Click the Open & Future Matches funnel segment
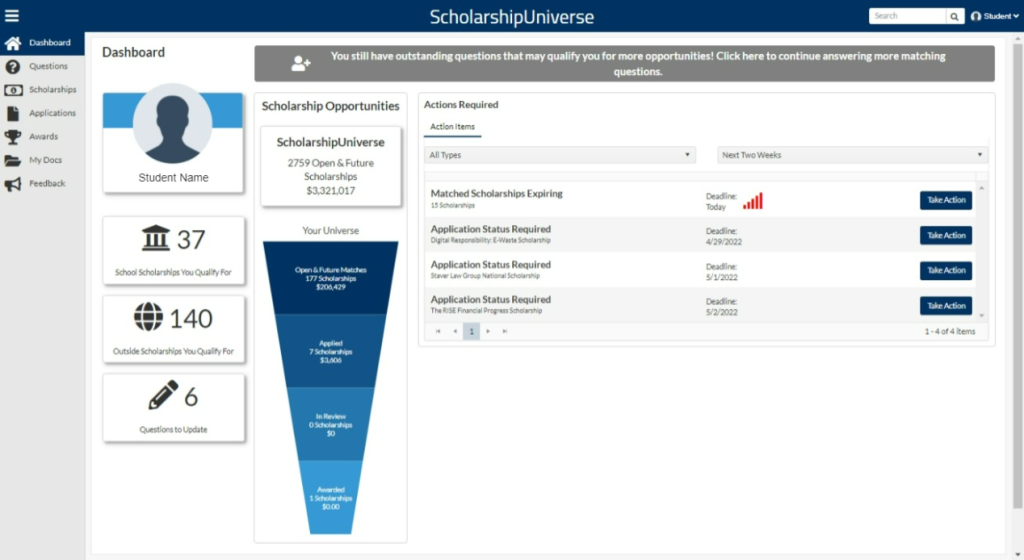 click(330, 278)
